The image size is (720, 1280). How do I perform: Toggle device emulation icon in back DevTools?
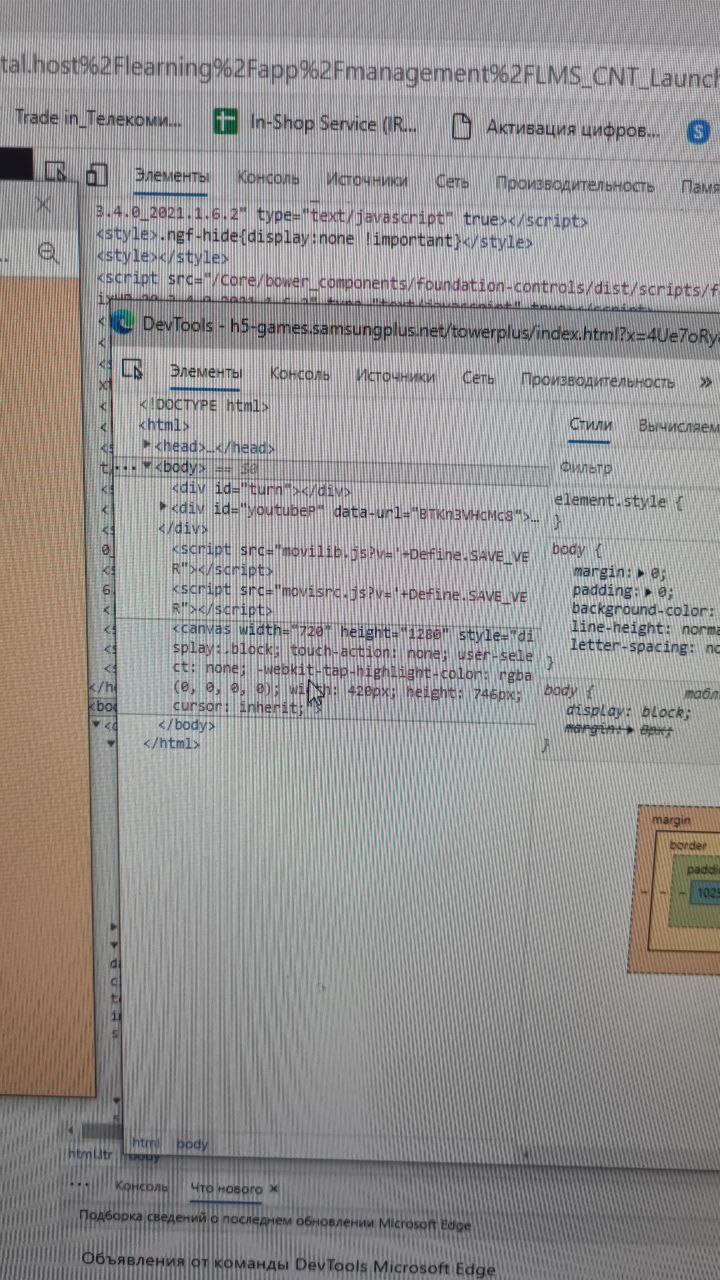pos(96,177)
